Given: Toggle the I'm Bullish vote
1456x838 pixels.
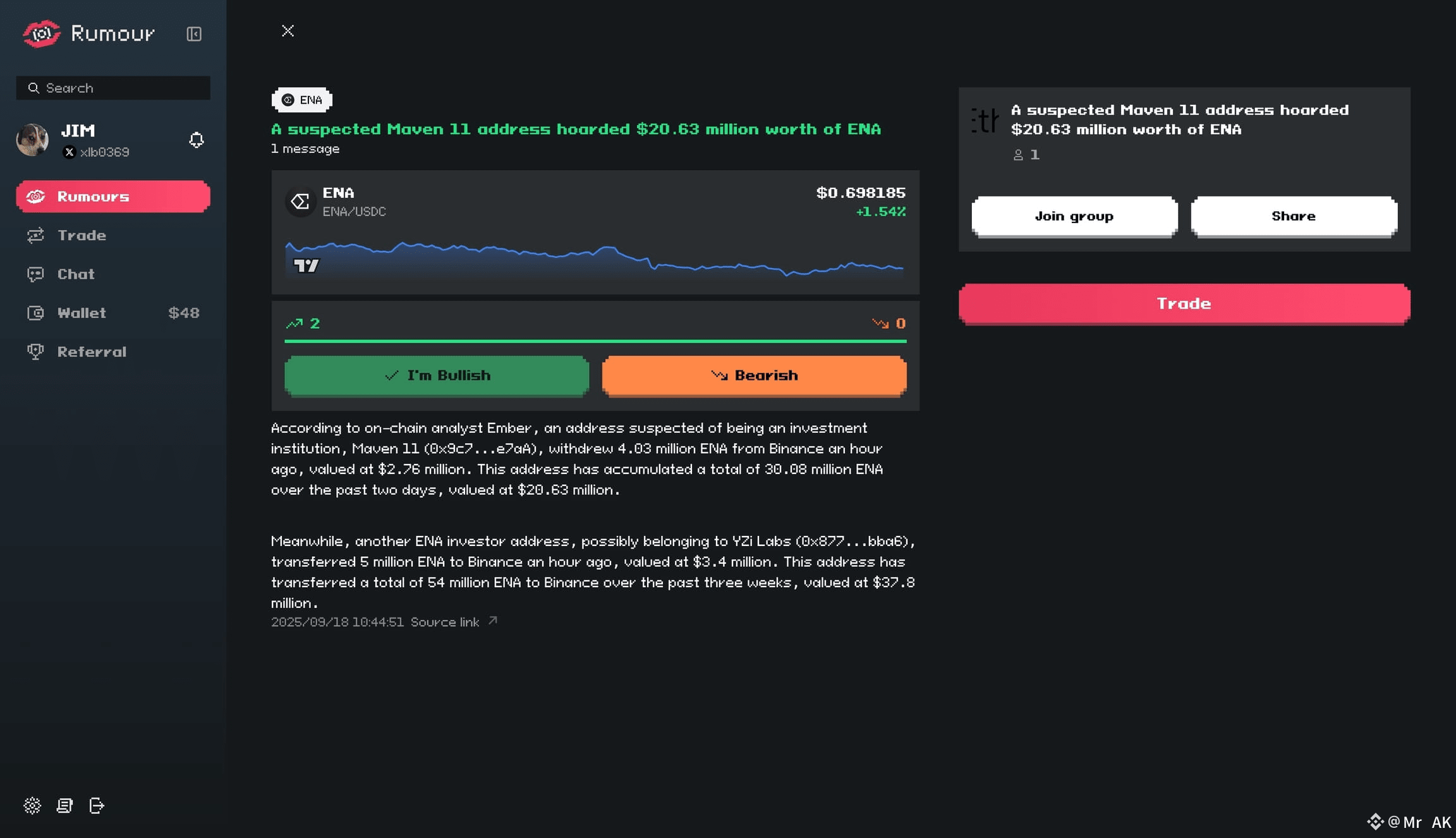Looking at the screenshot, I should point(437,375).
